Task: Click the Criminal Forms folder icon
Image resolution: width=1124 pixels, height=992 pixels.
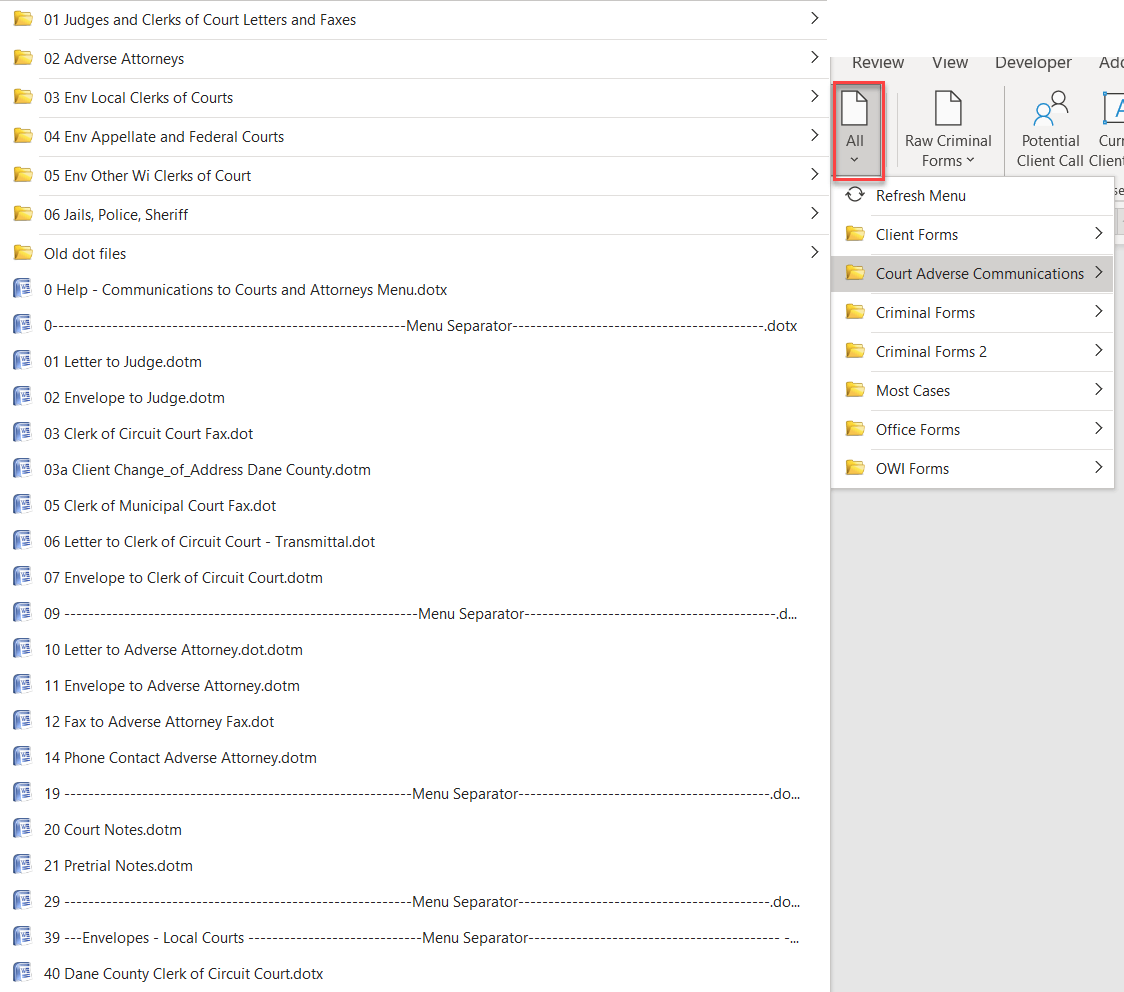Action: click(854, 312)
